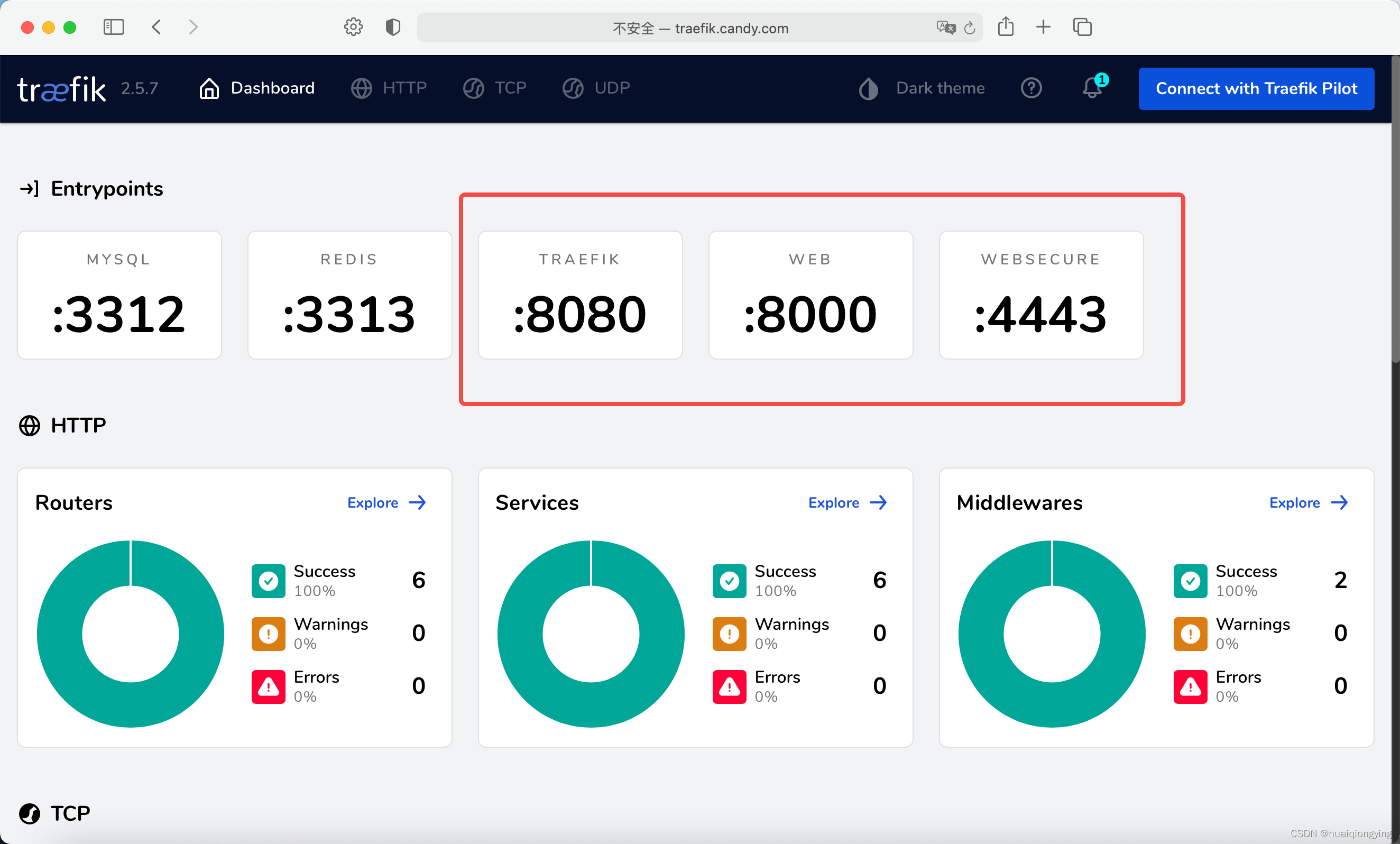
Task: Click the MYSQL :3312 entrypoint card
Action: coord(119,295)
